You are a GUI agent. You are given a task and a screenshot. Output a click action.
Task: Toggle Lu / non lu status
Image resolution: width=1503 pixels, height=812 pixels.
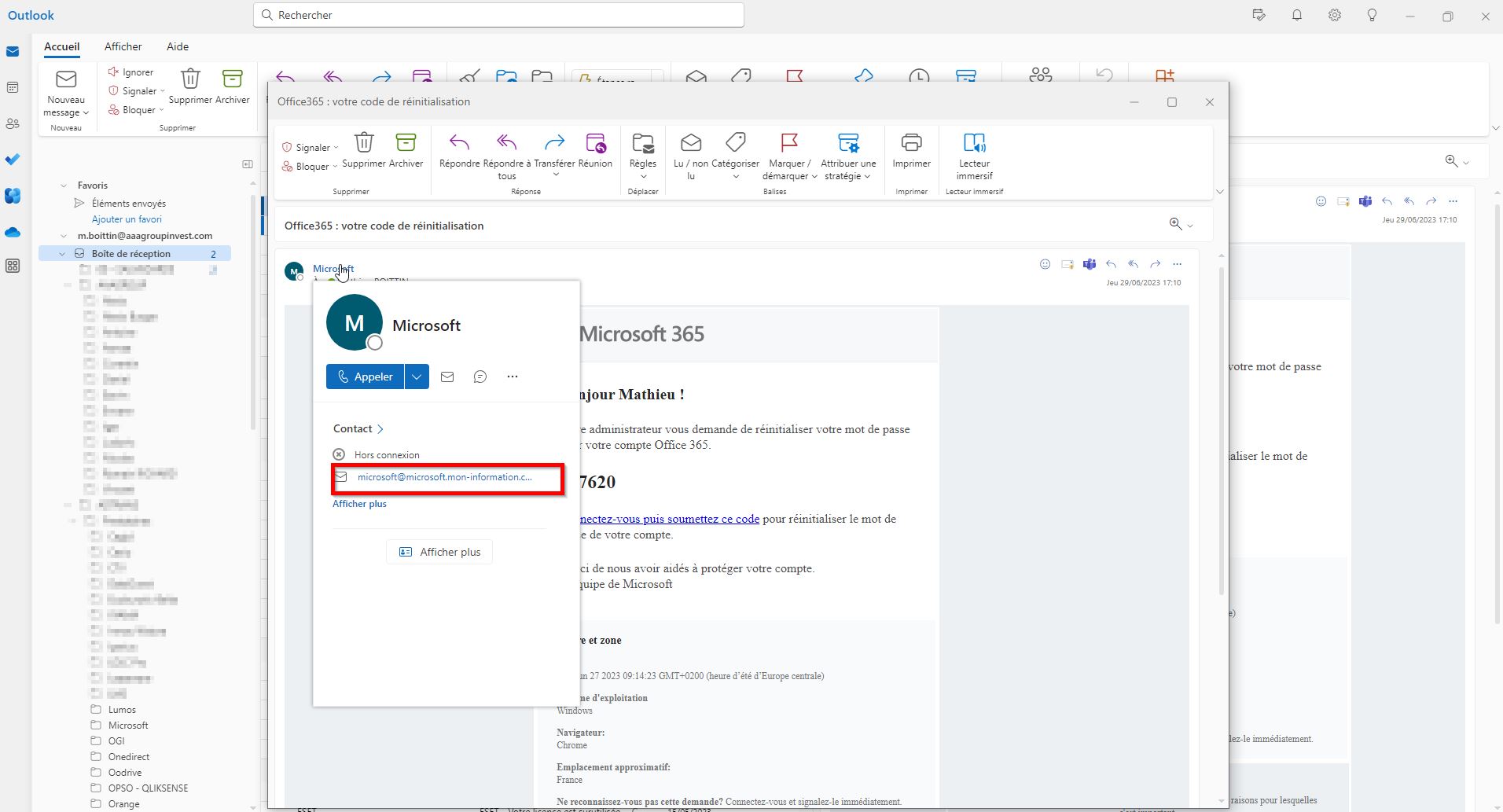[691, 143]
